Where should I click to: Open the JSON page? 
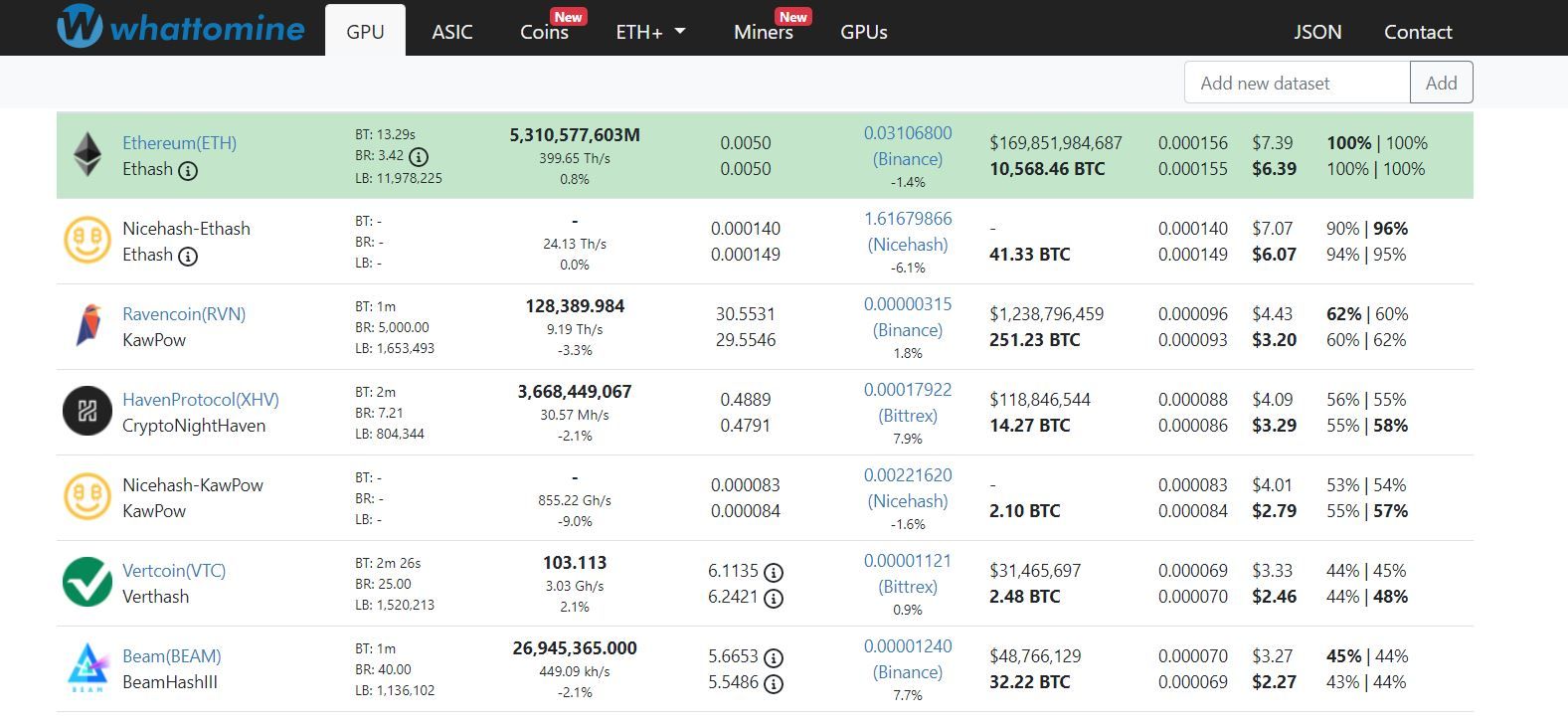click(1317, 31)
